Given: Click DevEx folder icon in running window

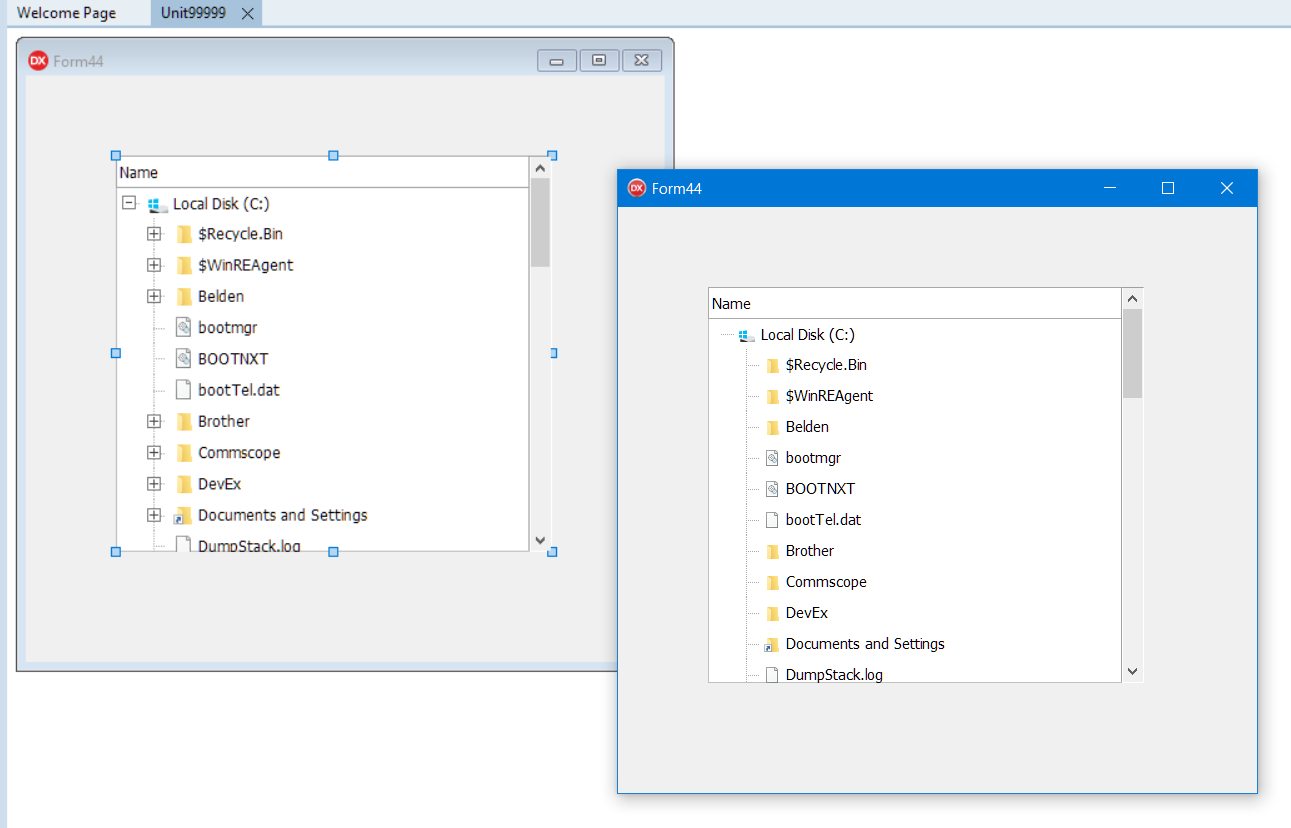Looking at the screenshot, I should (x=772, y=613).
